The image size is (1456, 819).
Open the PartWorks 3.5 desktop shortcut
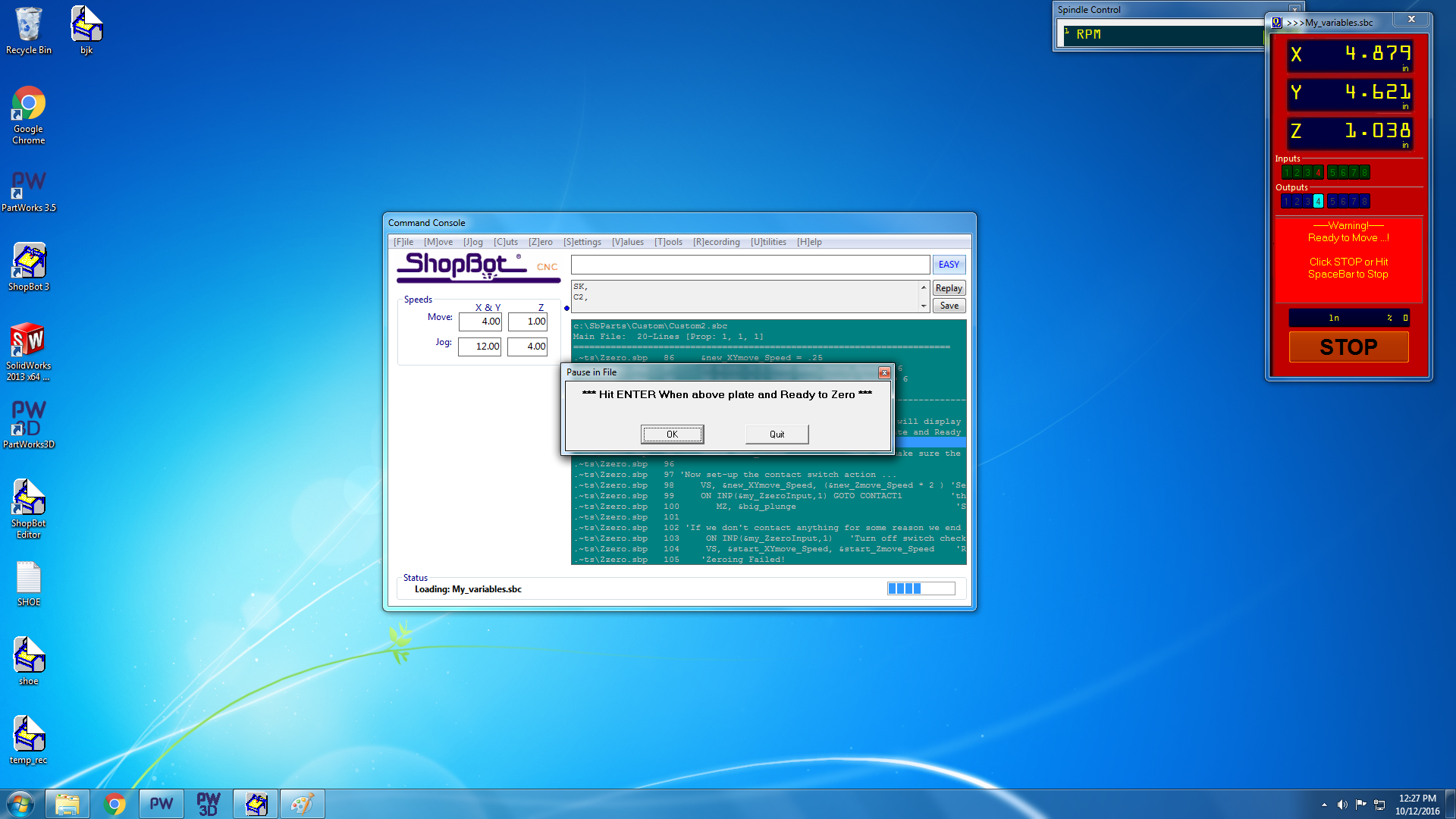pyautogui.click(x=29, y=190)
